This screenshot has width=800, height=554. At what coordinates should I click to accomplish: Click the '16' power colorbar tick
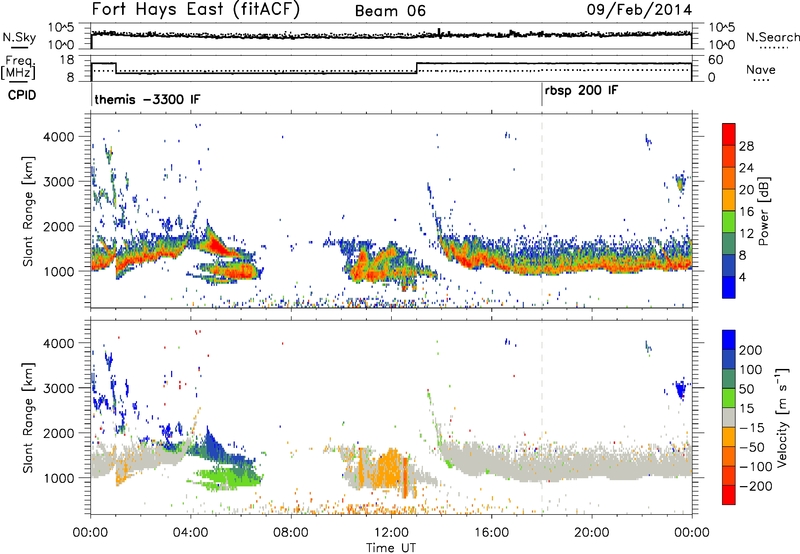coord(746,211)
